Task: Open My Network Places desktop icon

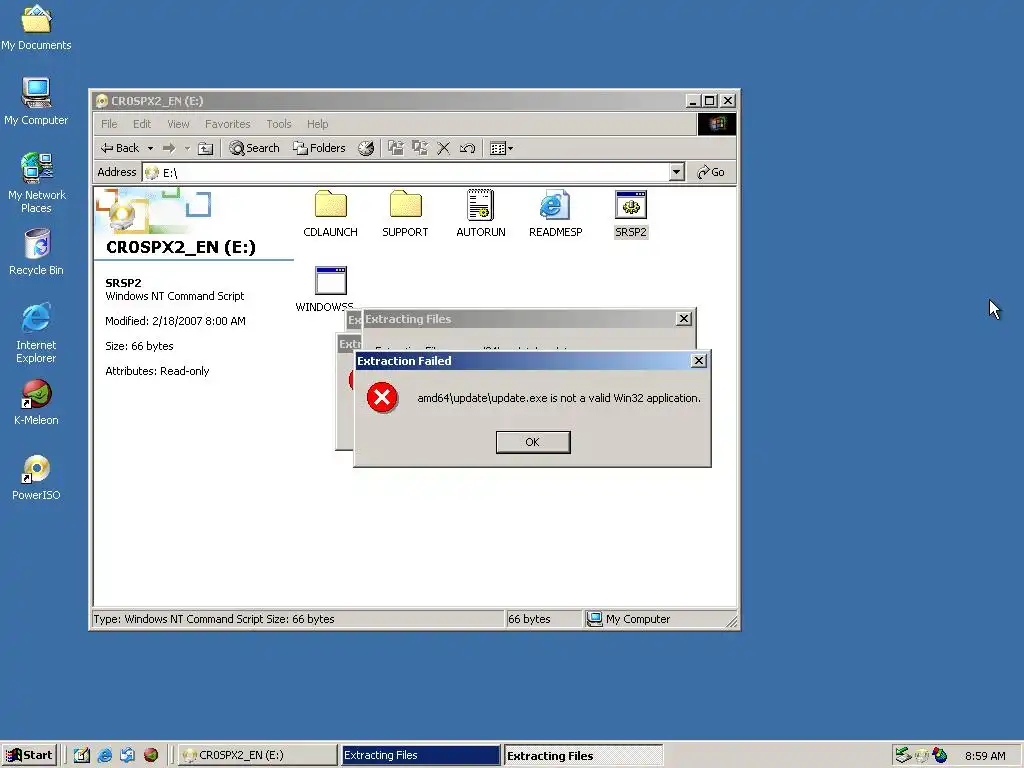Action: pyautogui.click(x=37, y=183)
